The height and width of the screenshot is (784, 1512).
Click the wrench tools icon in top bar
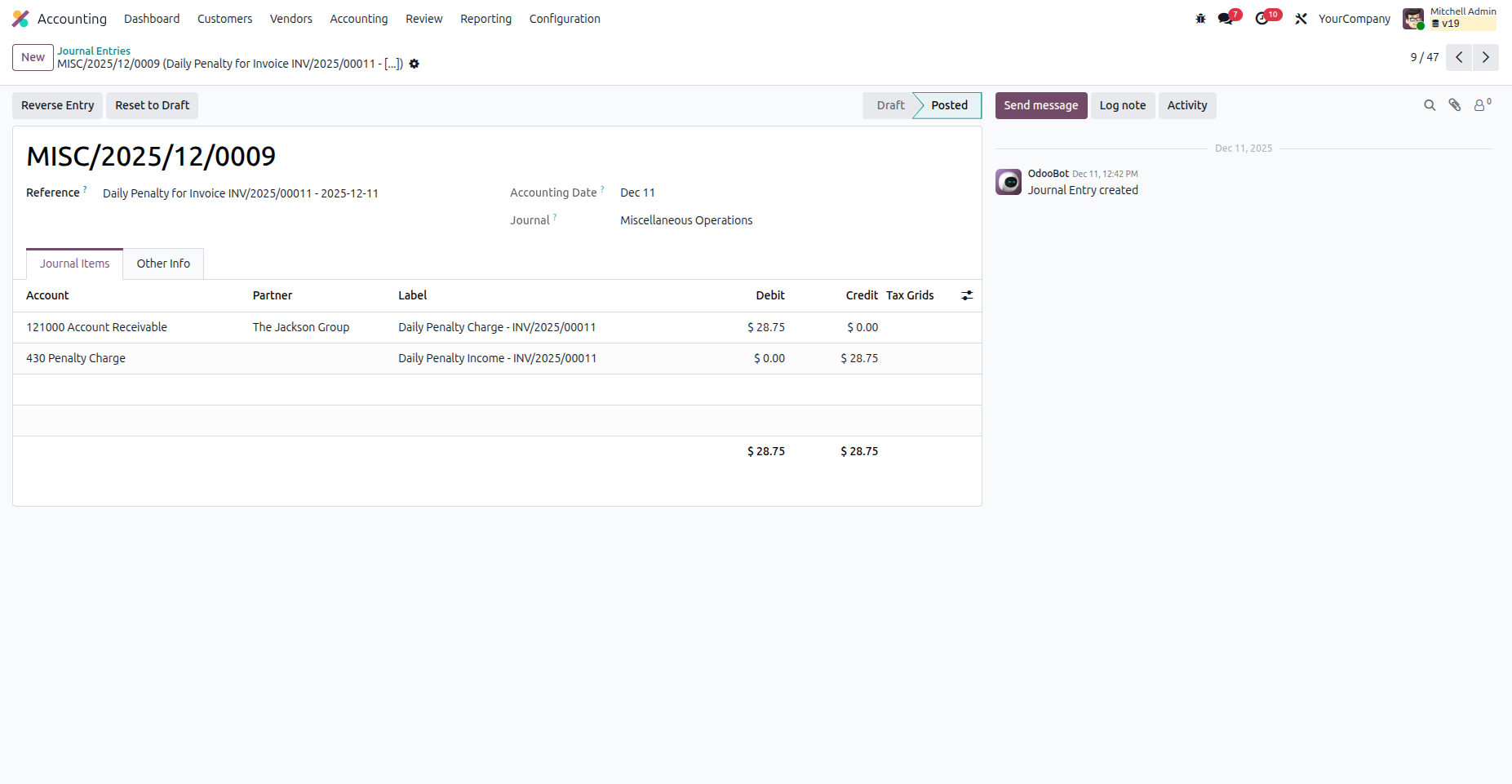pyautogui.click(x=1301, y=19)
